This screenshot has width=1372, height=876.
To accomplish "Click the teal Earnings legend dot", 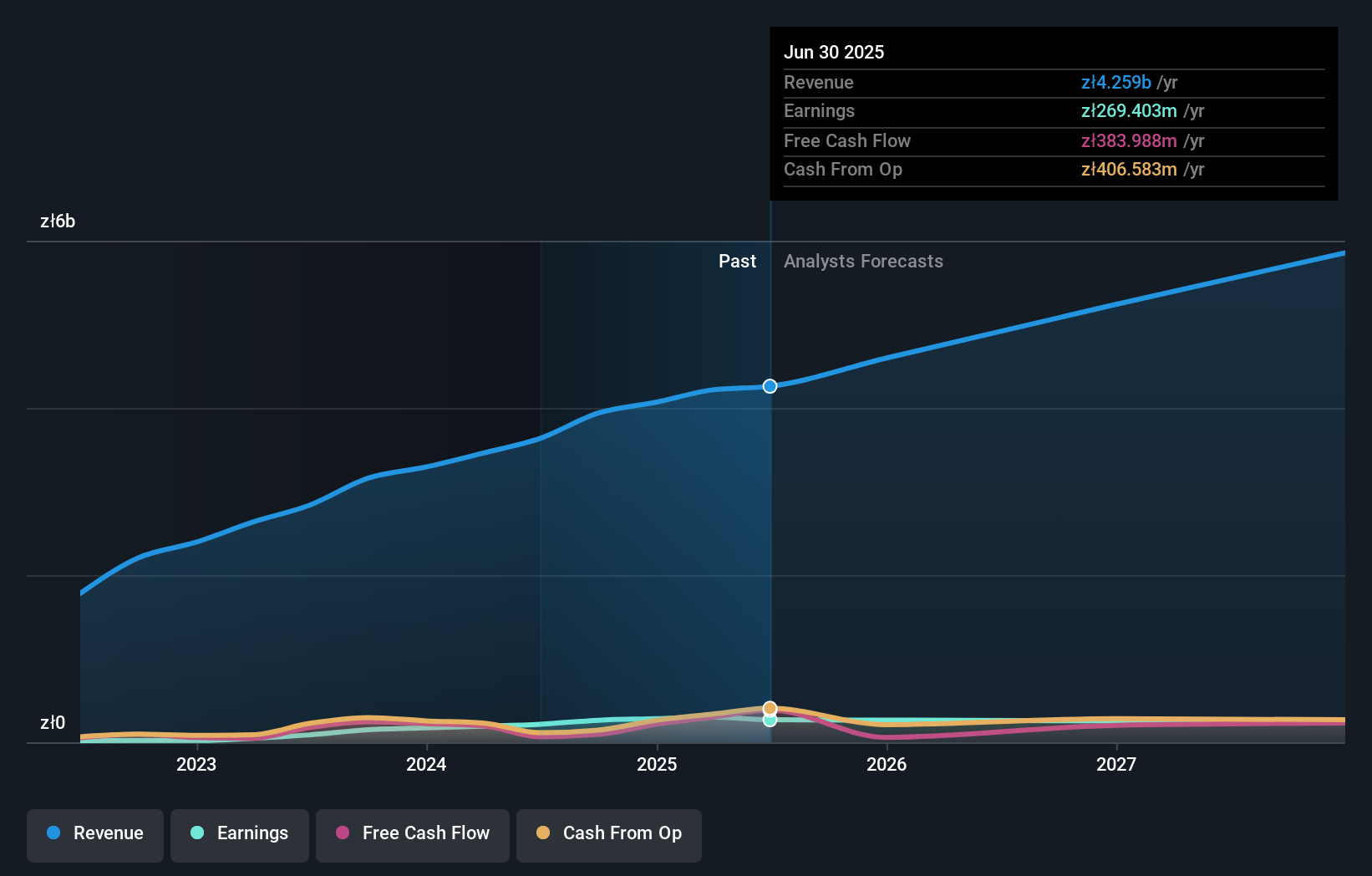I will pyautogui.click(x=196, y=833).
